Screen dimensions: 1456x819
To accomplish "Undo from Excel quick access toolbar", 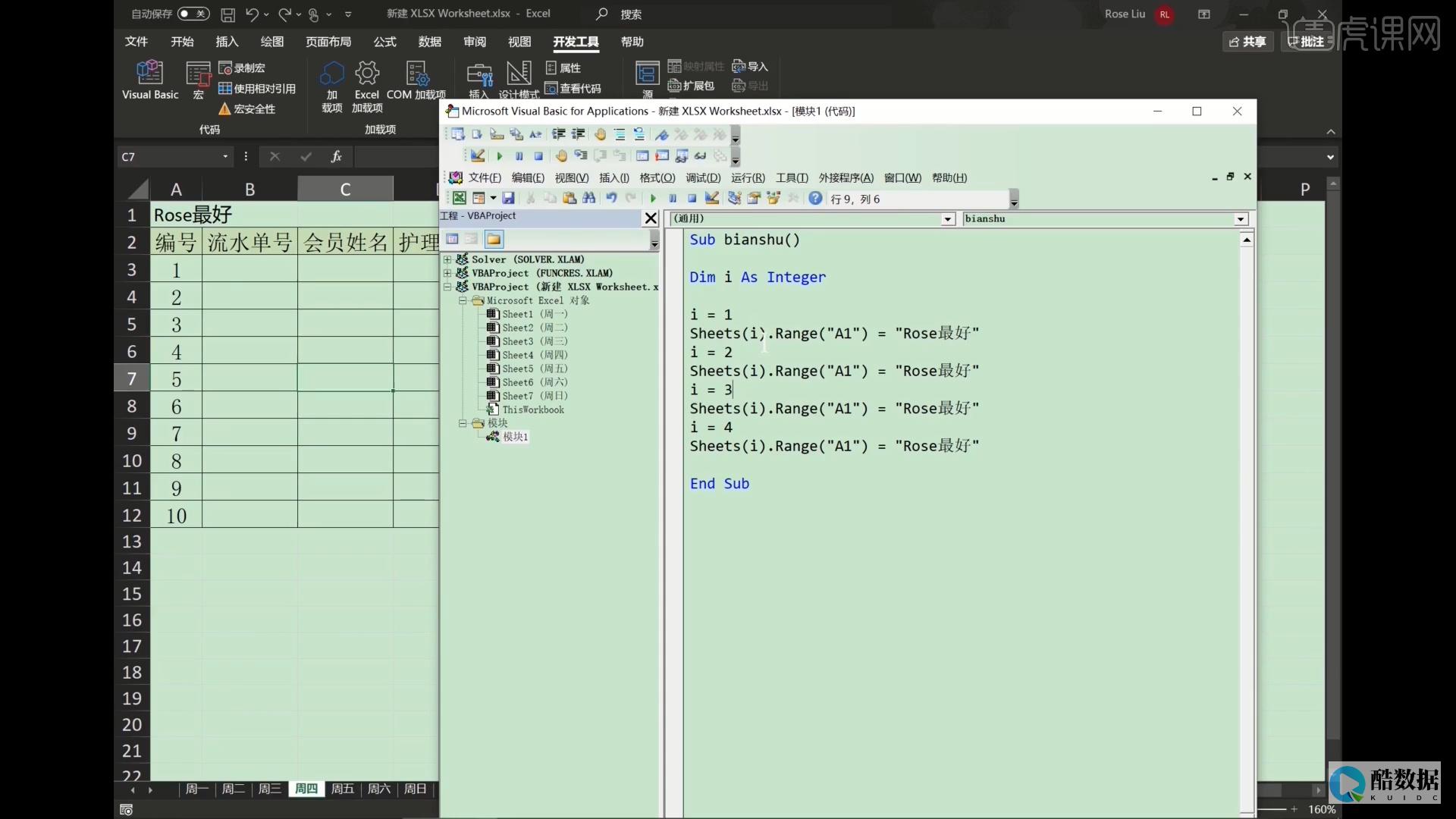I will (253, 14).
